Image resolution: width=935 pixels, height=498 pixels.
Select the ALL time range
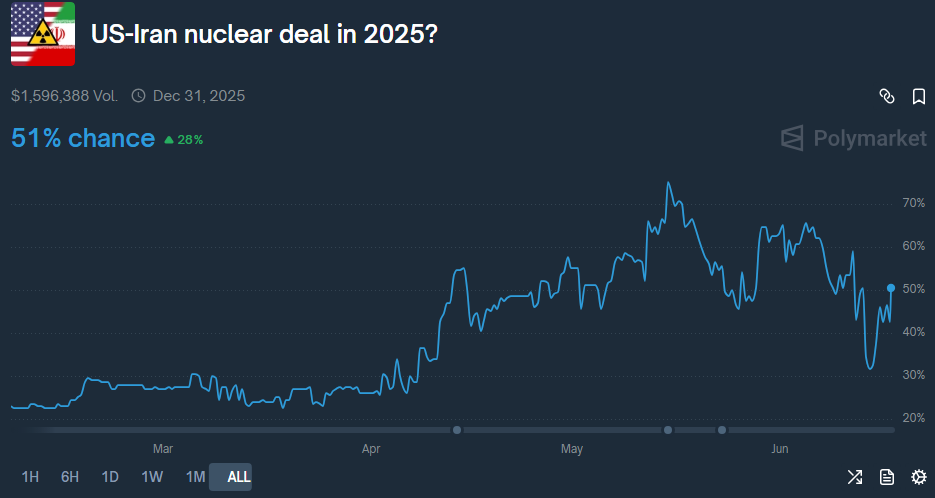239,477
